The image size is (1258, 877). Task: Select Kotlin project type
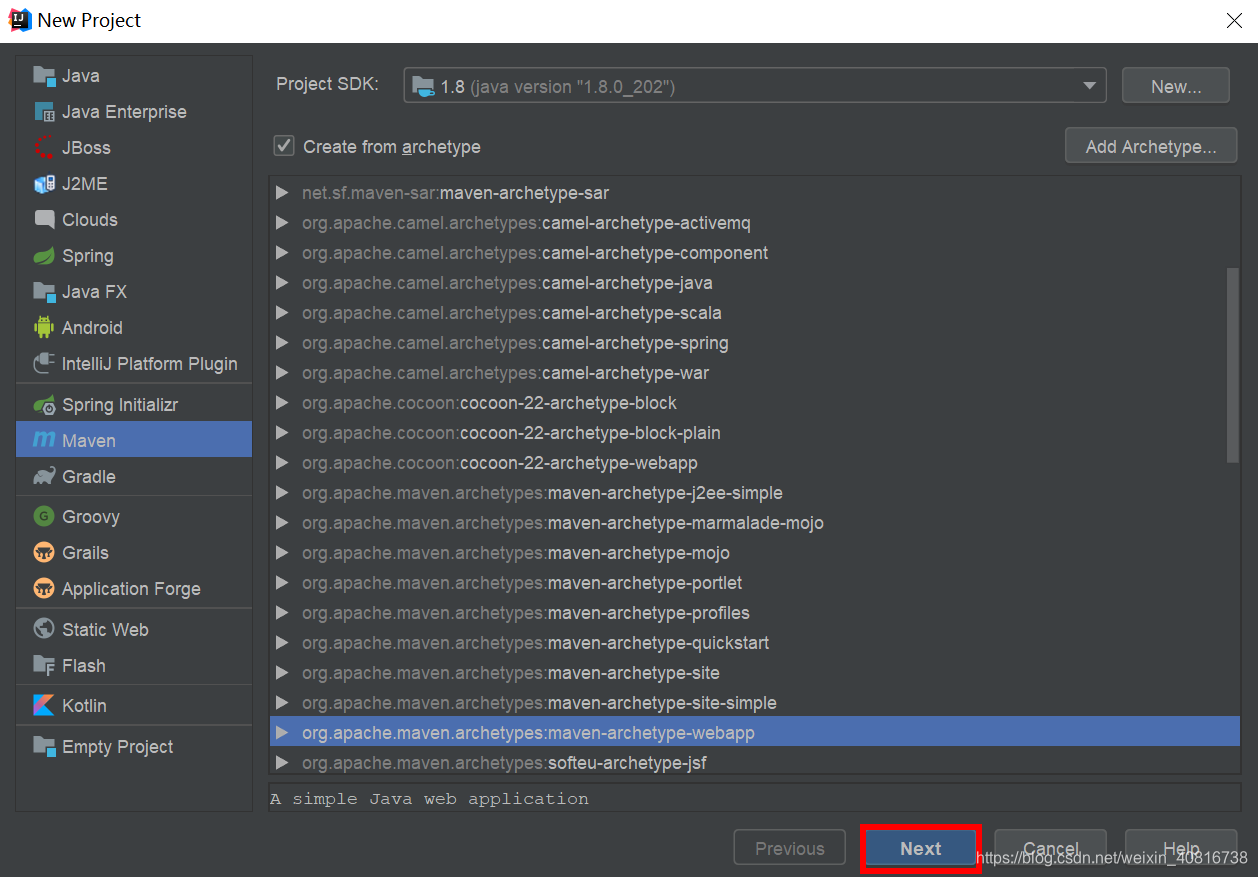click(134, 706)
